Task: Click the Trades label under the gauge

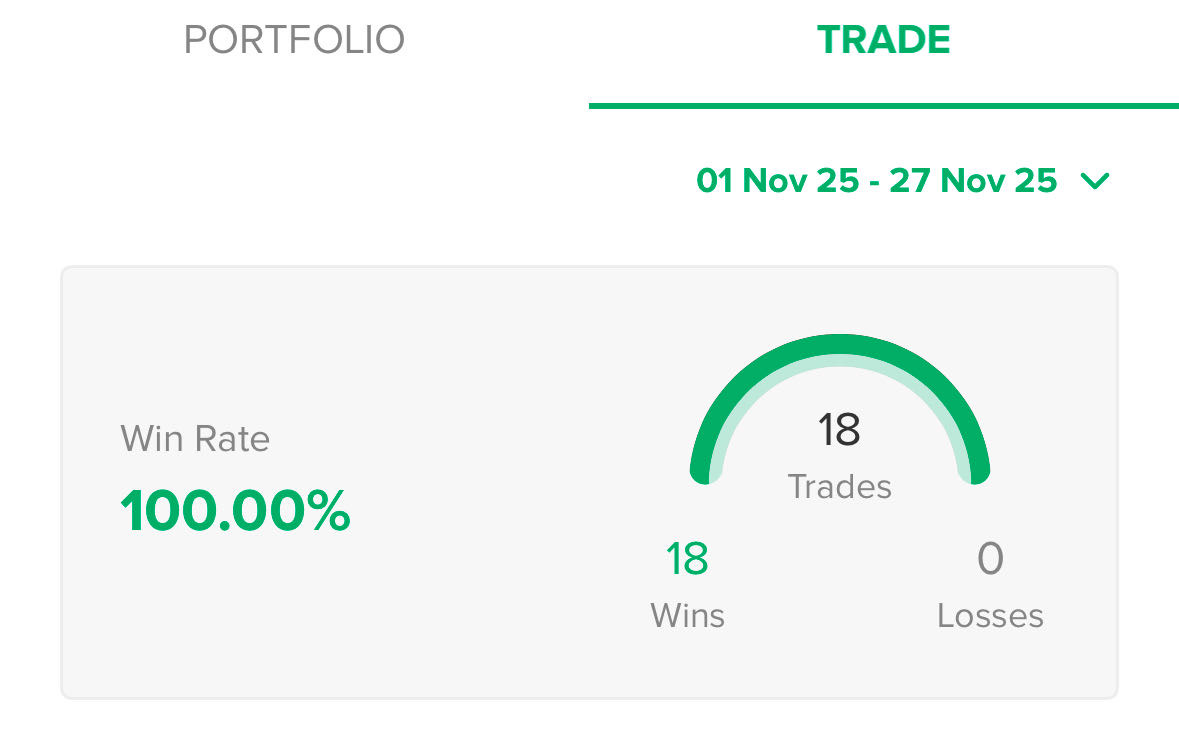Action: pyautogui.click(x=839, y=487)
